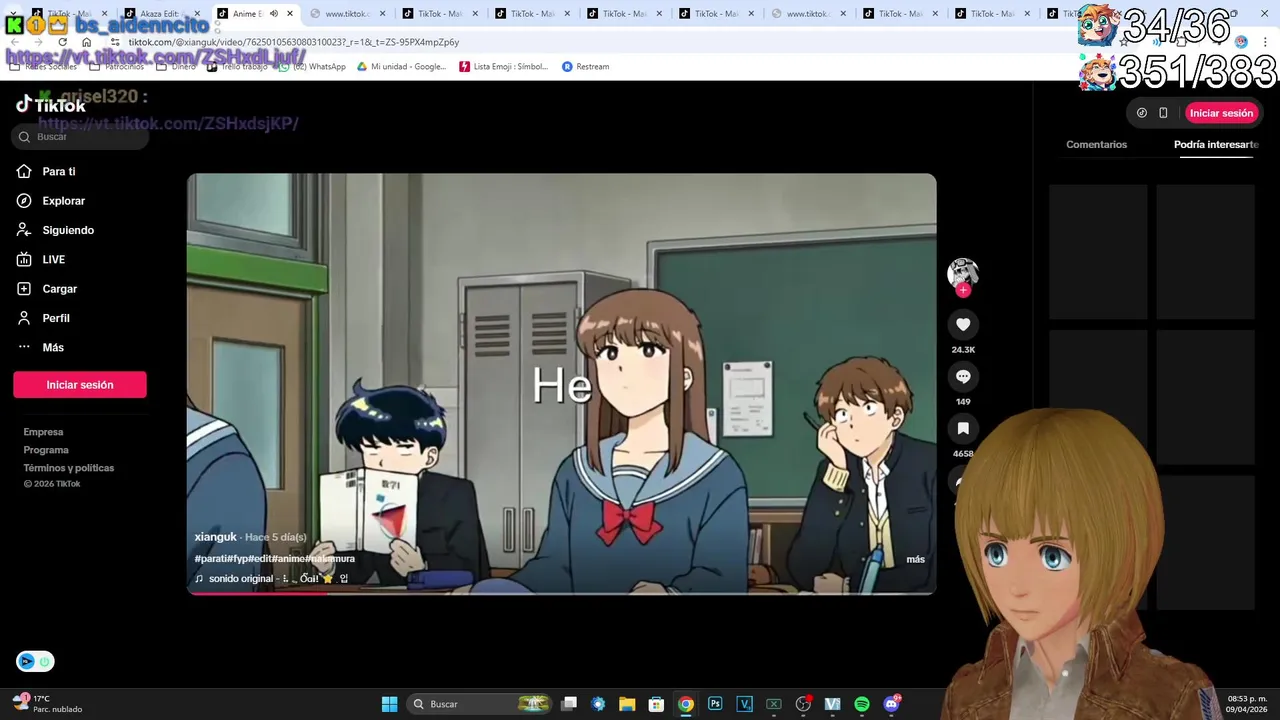
Task: Open the Para ti feed
Action: coord(46,171)
